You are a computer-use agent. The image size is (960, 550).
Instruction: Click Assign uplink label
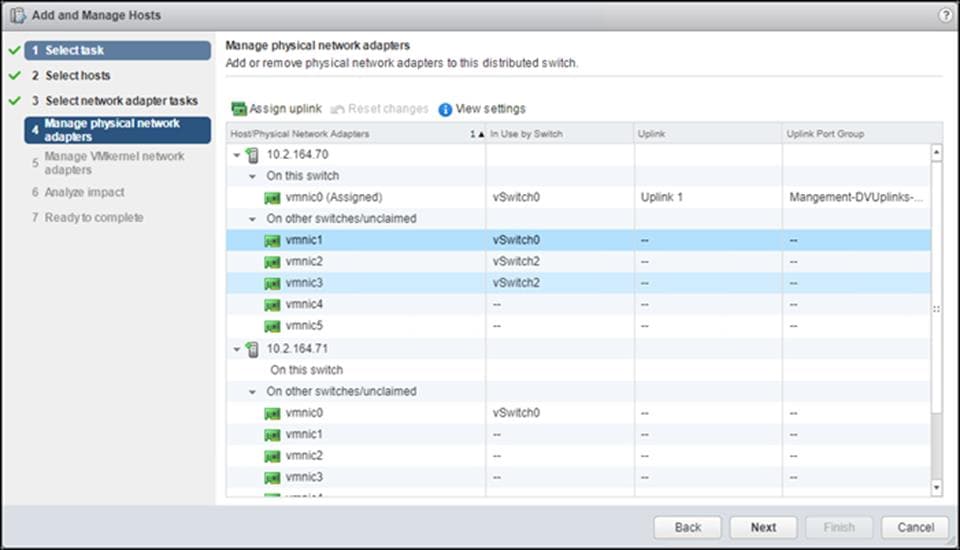coord(285,109)
